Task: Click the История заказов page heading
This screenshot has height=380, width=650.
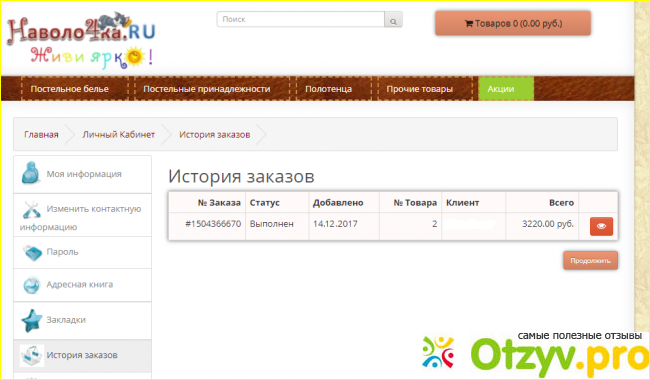Action: tap(241, 177)
